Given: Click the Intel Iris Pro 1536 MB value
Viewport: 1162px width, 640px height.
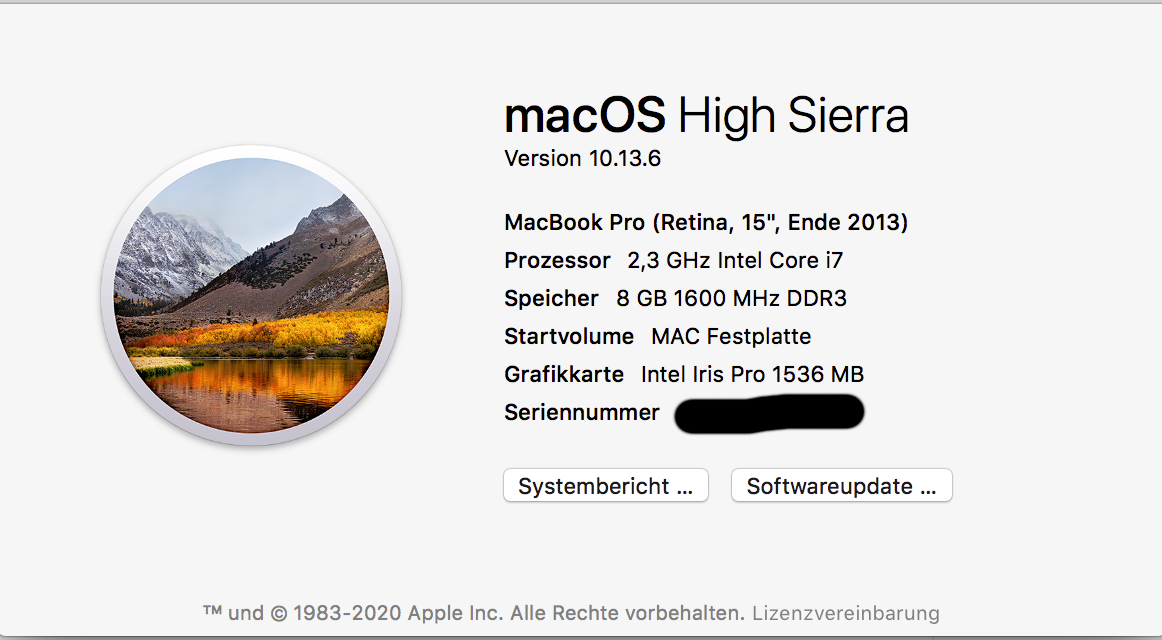Looking at the screenshot, I should pyautogui.click(x=752, y=374).
